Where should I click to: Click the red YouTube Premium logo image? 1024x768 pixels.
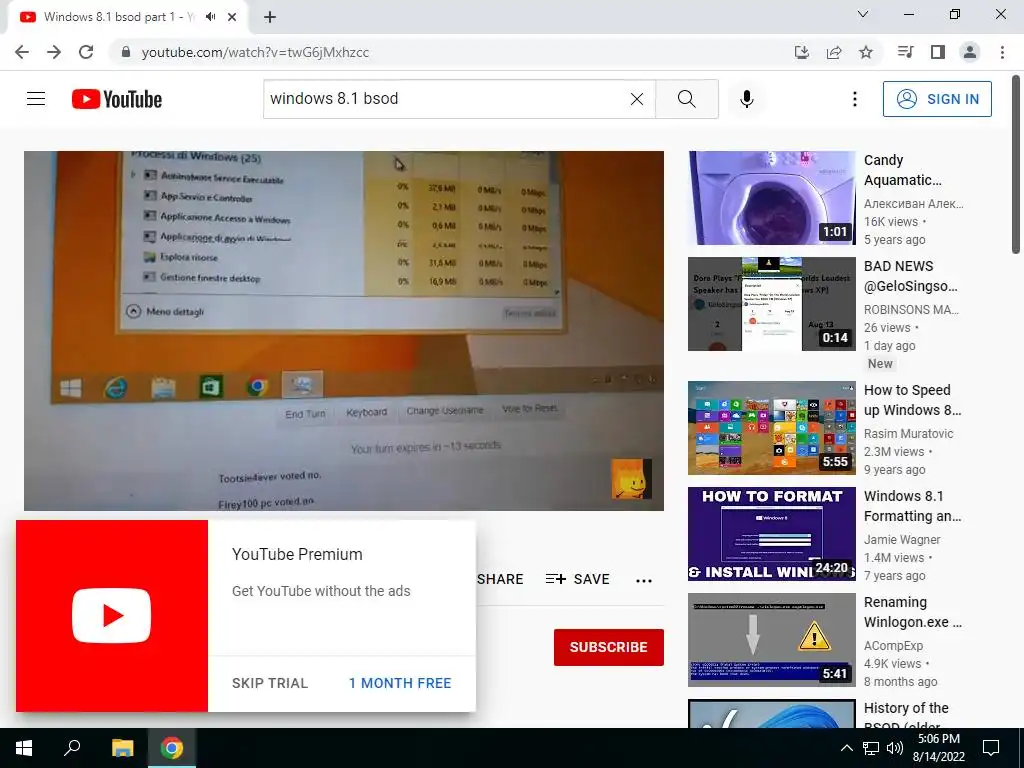point(112,616)
